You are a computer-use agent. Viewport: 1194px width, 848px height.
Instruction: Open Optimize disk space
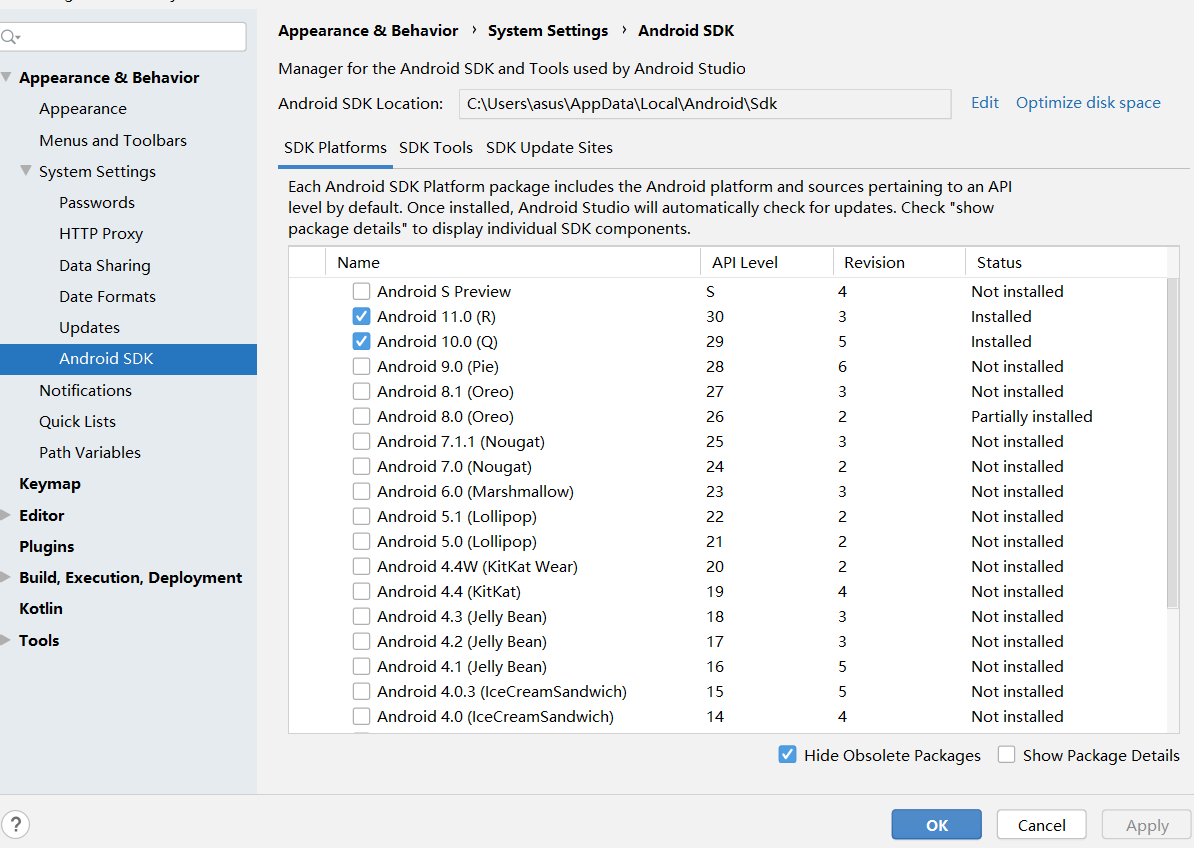(x=1088, y=102)
